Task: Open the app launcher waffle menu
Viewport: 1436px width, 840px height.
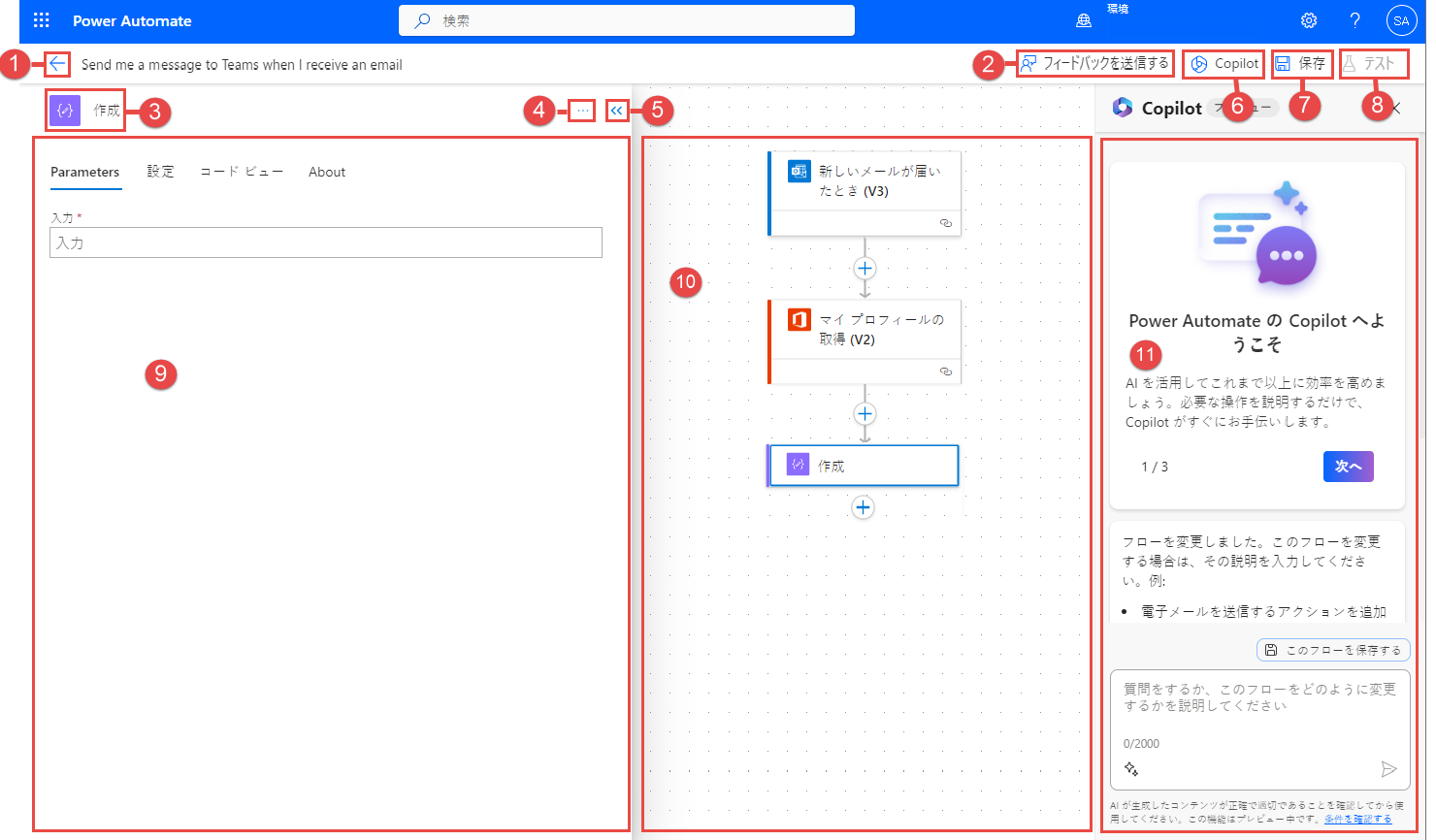Action: (41, 20)
